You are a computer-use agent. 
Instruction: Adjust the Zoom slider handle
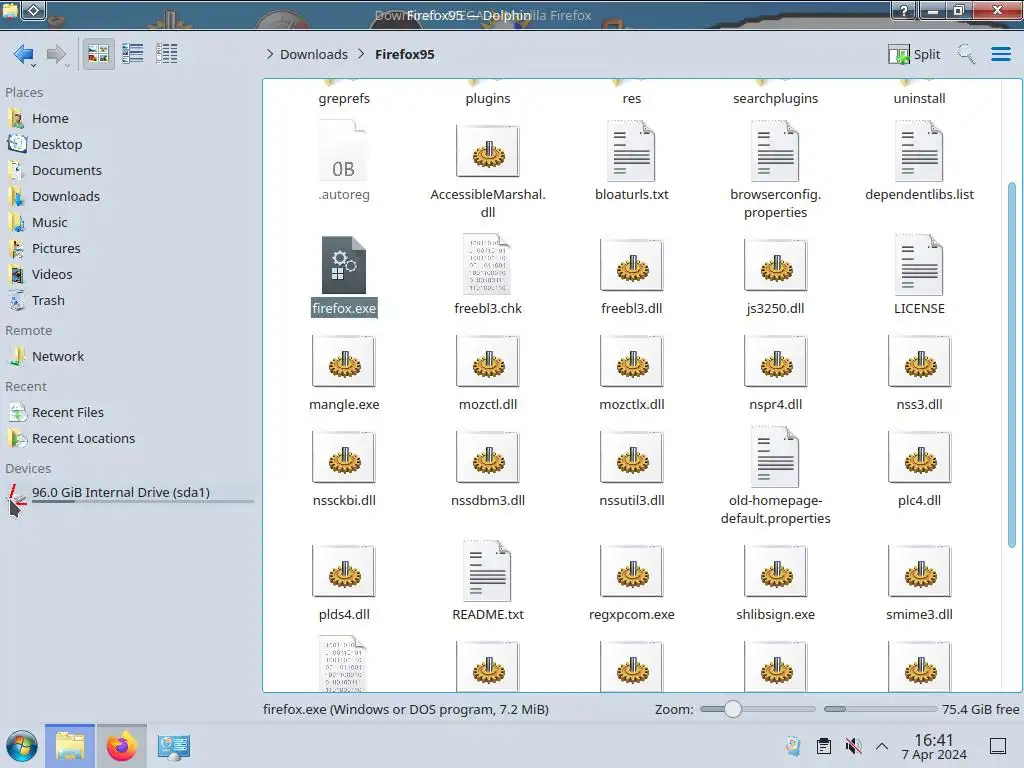733,709
